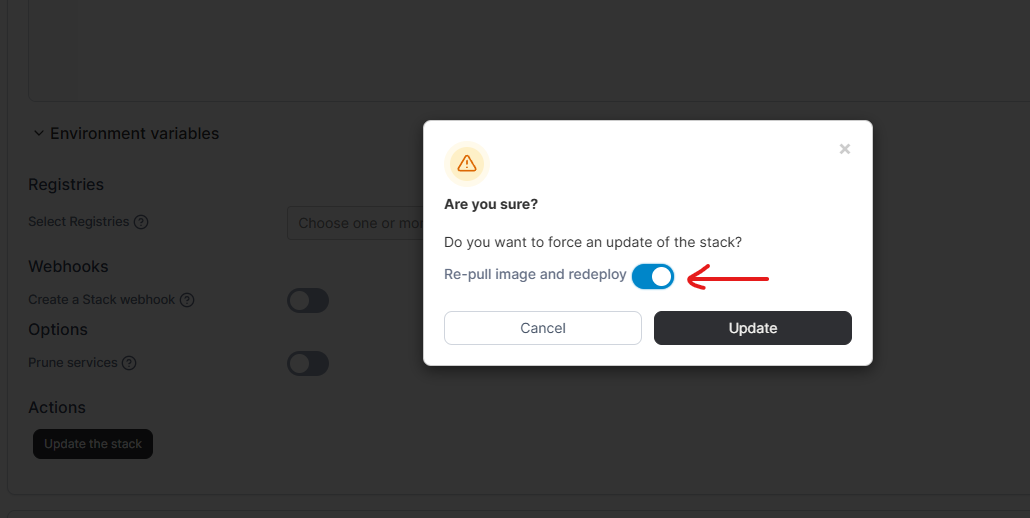The height and width of the screenshot is (518, 1030).
Task: Enable the Create a Stack webhook toggle
Action: [x=308, y=300]
